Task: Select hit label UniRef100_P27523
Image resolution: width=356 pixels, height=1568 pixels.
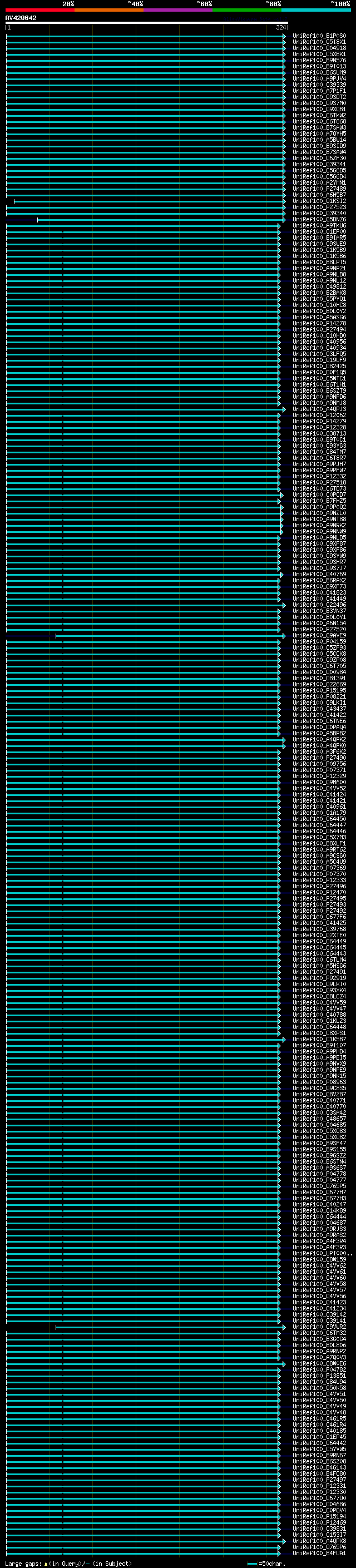Action: coord(319,207)
